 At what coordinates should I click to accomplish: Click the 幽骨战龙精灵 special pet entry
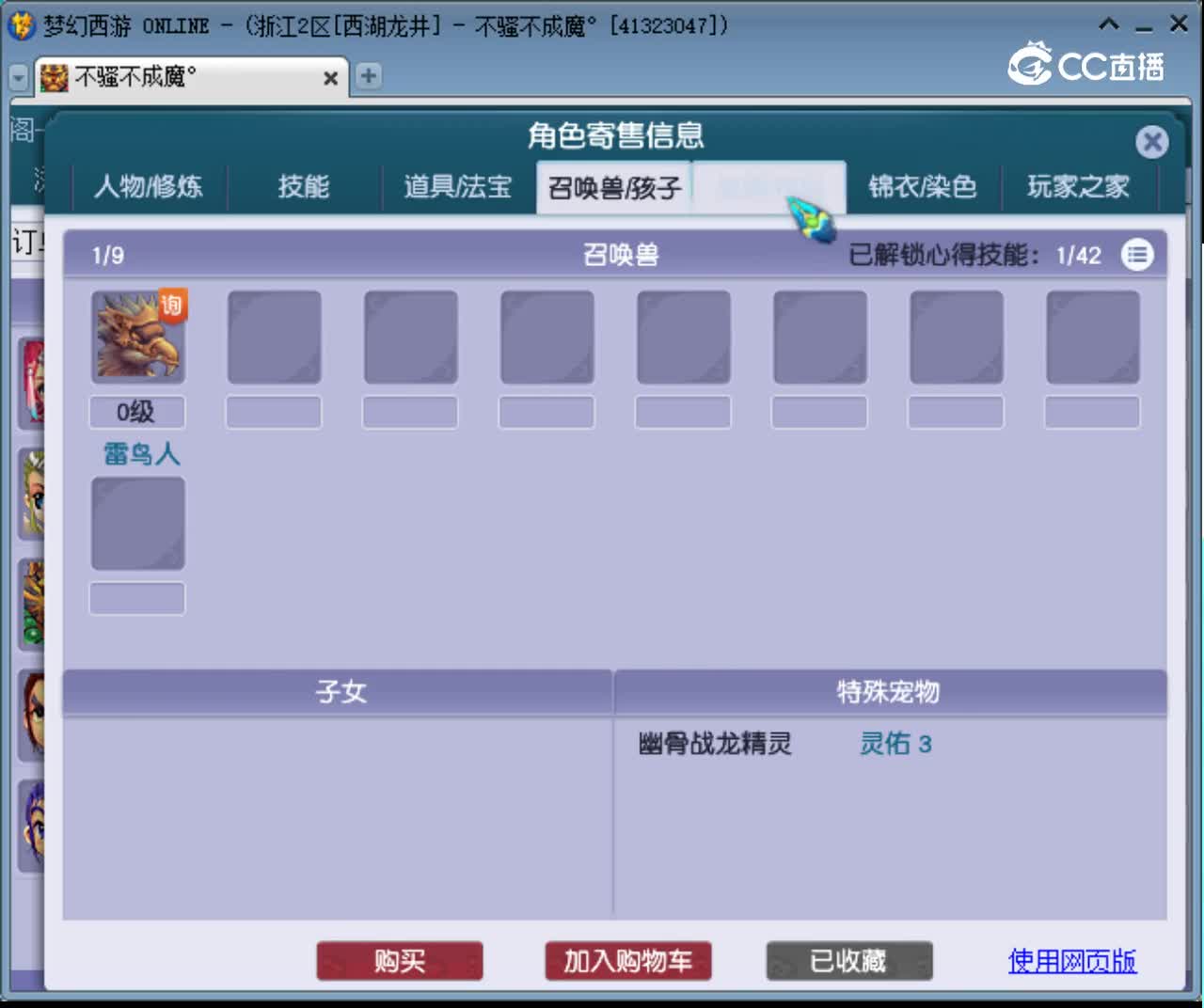pyautogui.click(x=715, y=744)
